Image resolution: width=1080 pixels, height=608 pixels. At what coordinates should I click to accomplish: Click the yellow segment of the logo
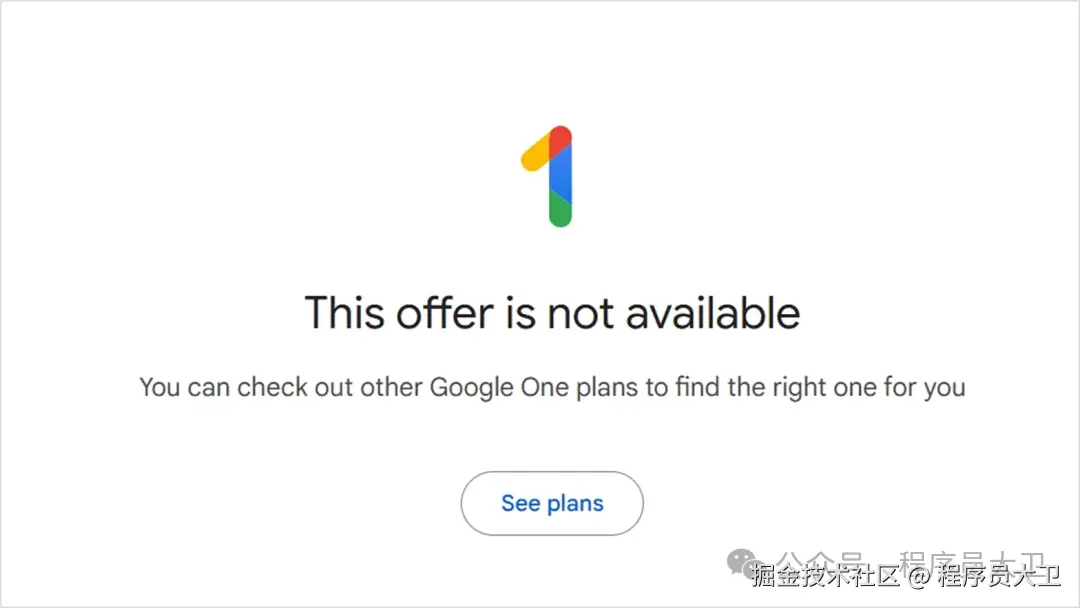coord(535,154)
